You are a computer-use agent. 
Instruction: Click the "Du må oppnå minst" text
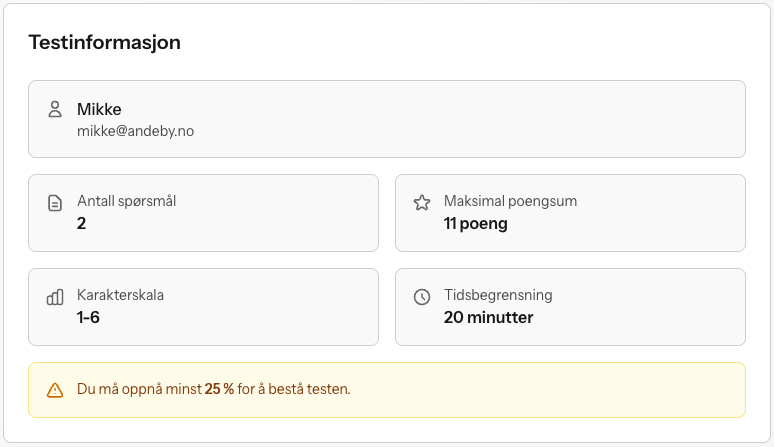[139, 389]
